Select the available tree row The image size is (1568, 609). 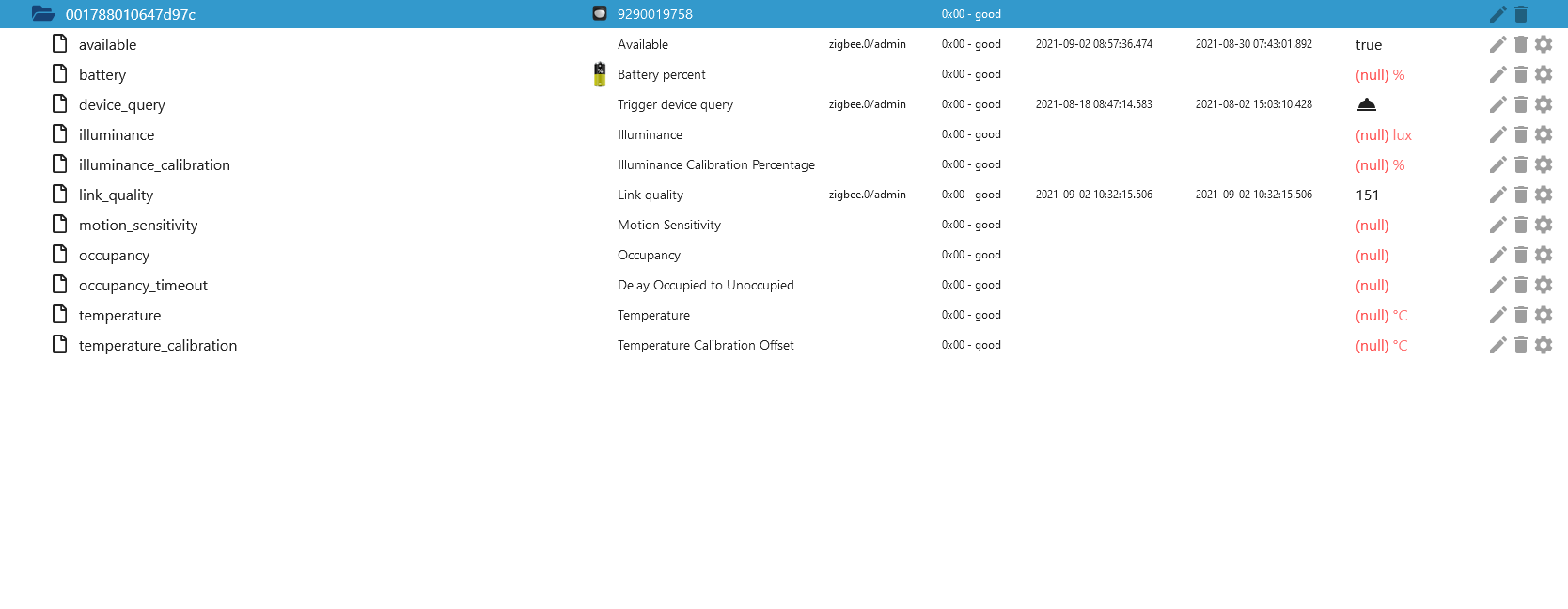tap(784, 44)
